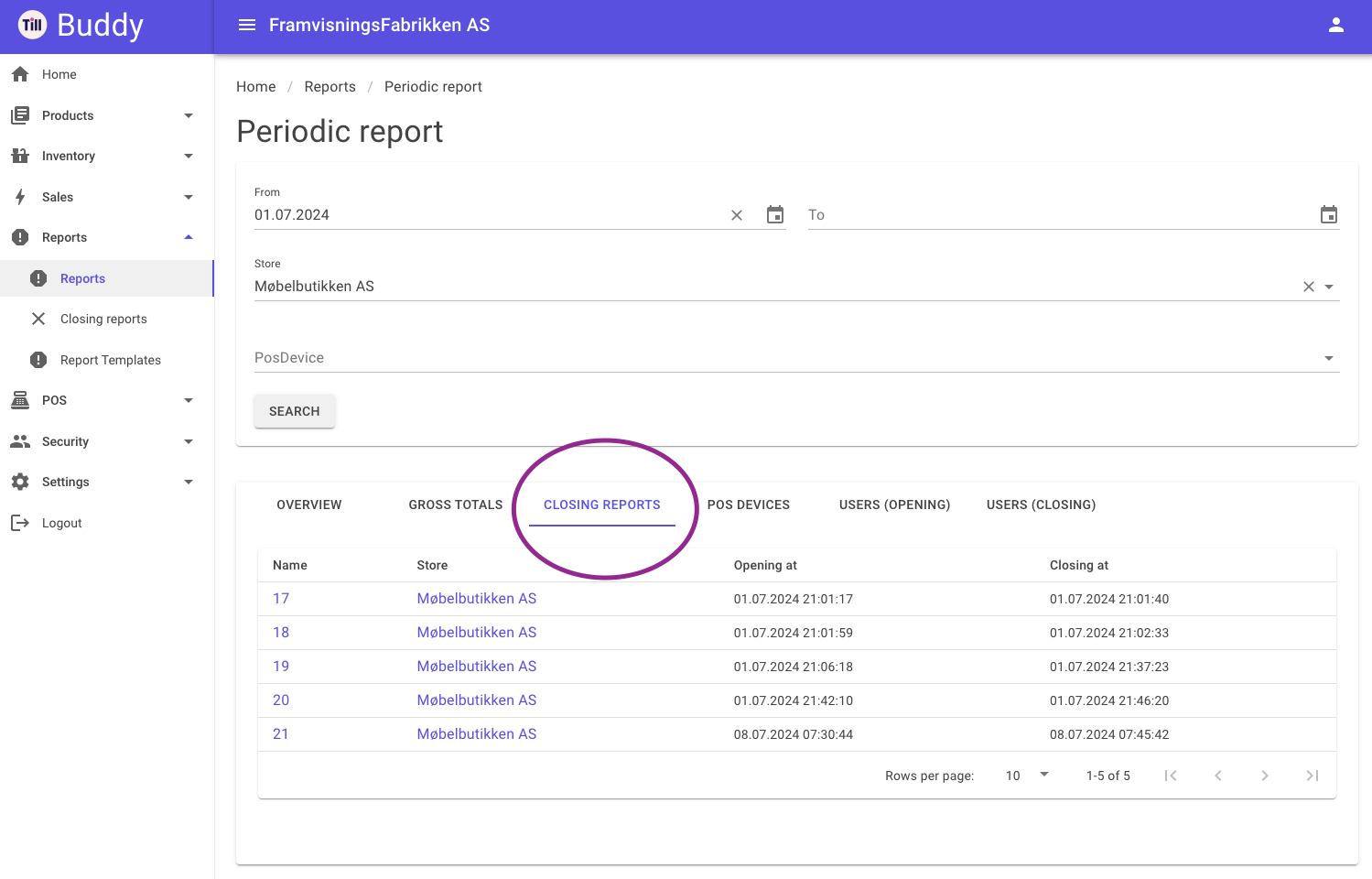Switch to the Gross Totals tab
This screenshot has width=1372, height=879.
[x=456, y=505]
